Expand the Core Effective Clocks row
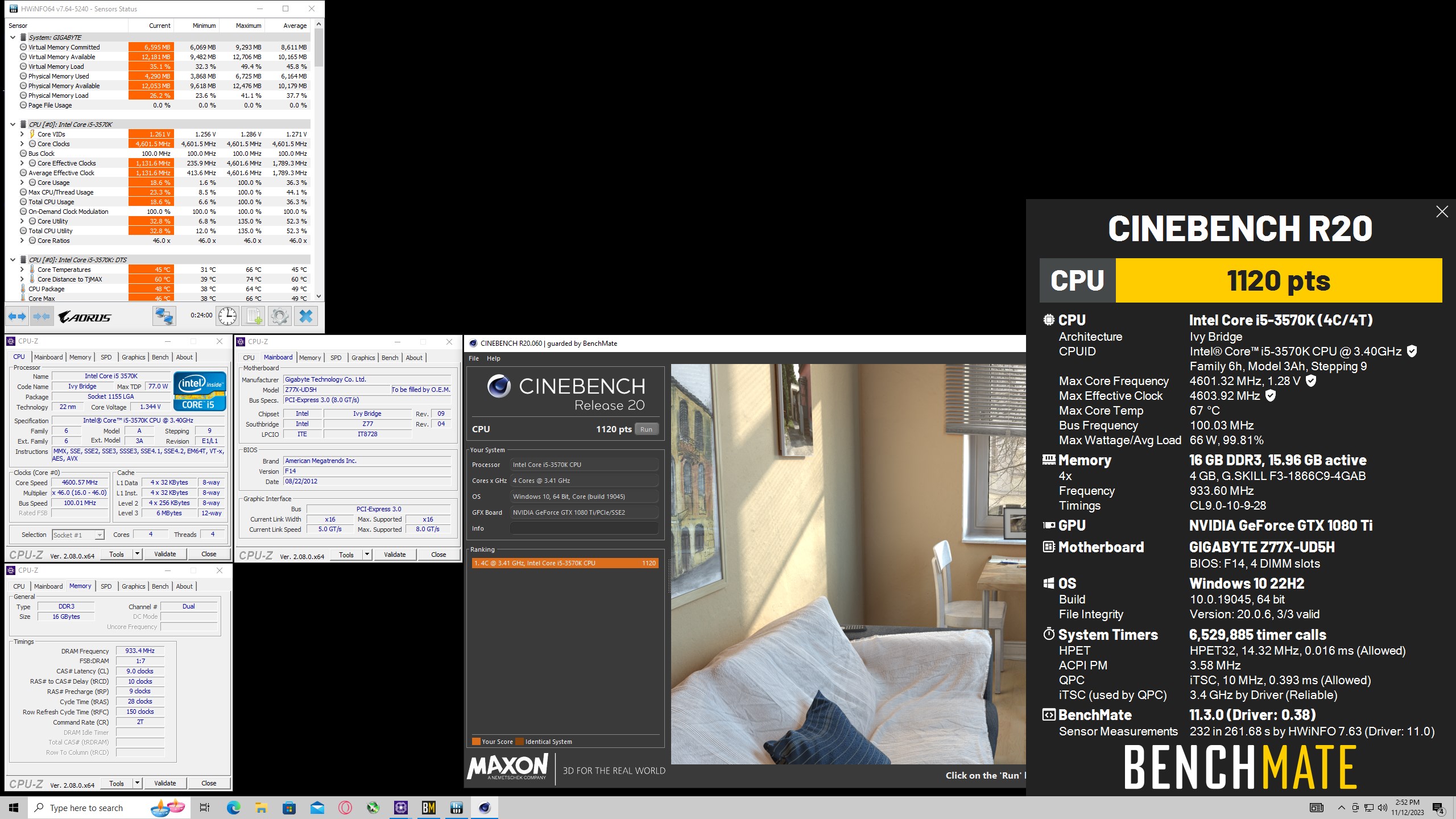 22,163
